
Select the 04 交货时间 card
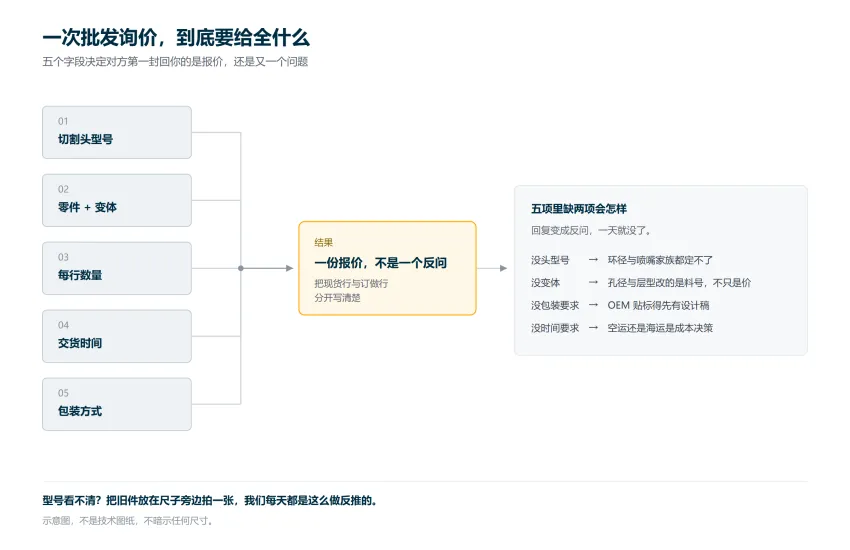point(117,336)
